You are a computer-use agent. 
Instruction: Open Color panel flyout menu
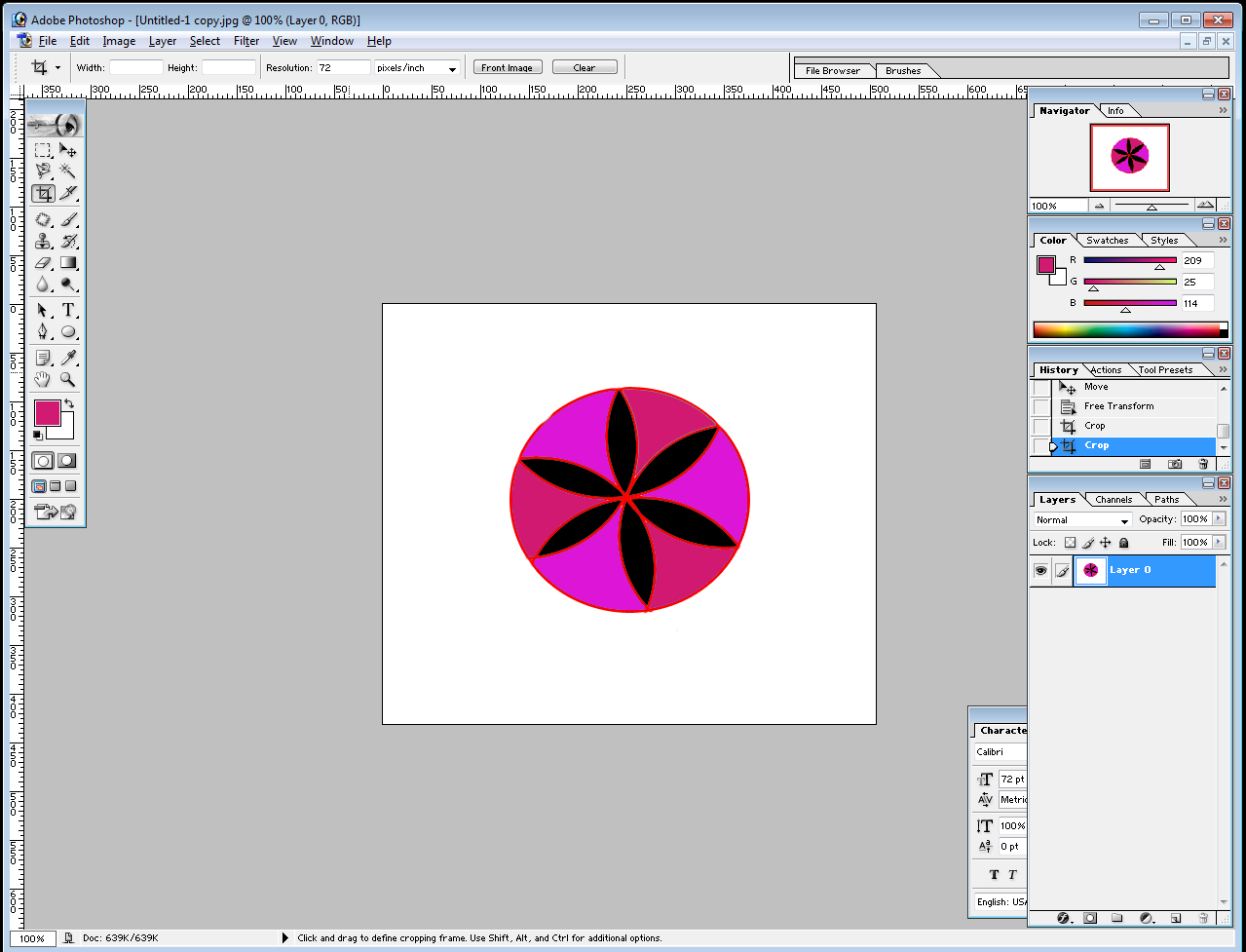click(x=1223, y=240)
